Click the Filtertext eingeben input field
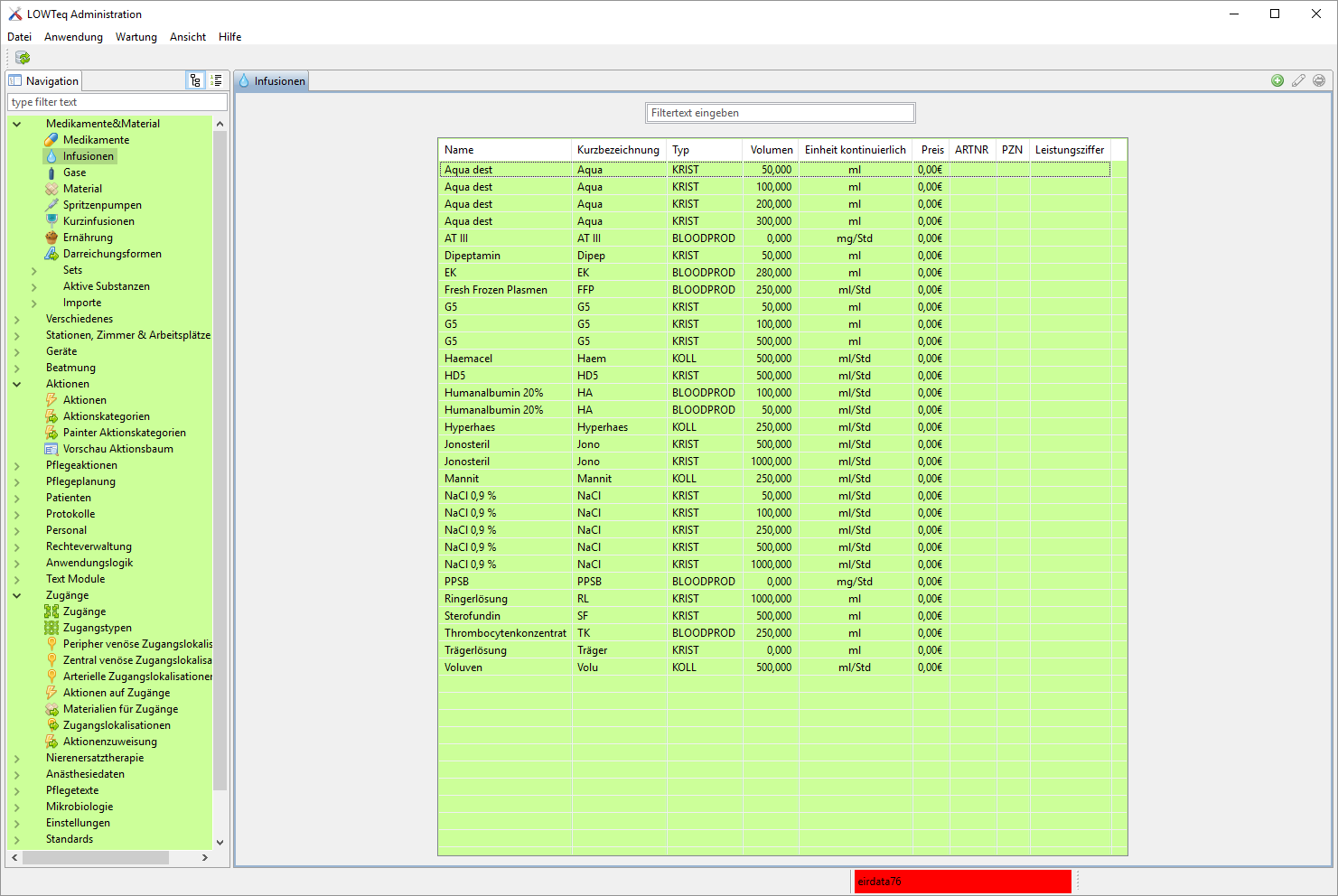 point(779,112)
